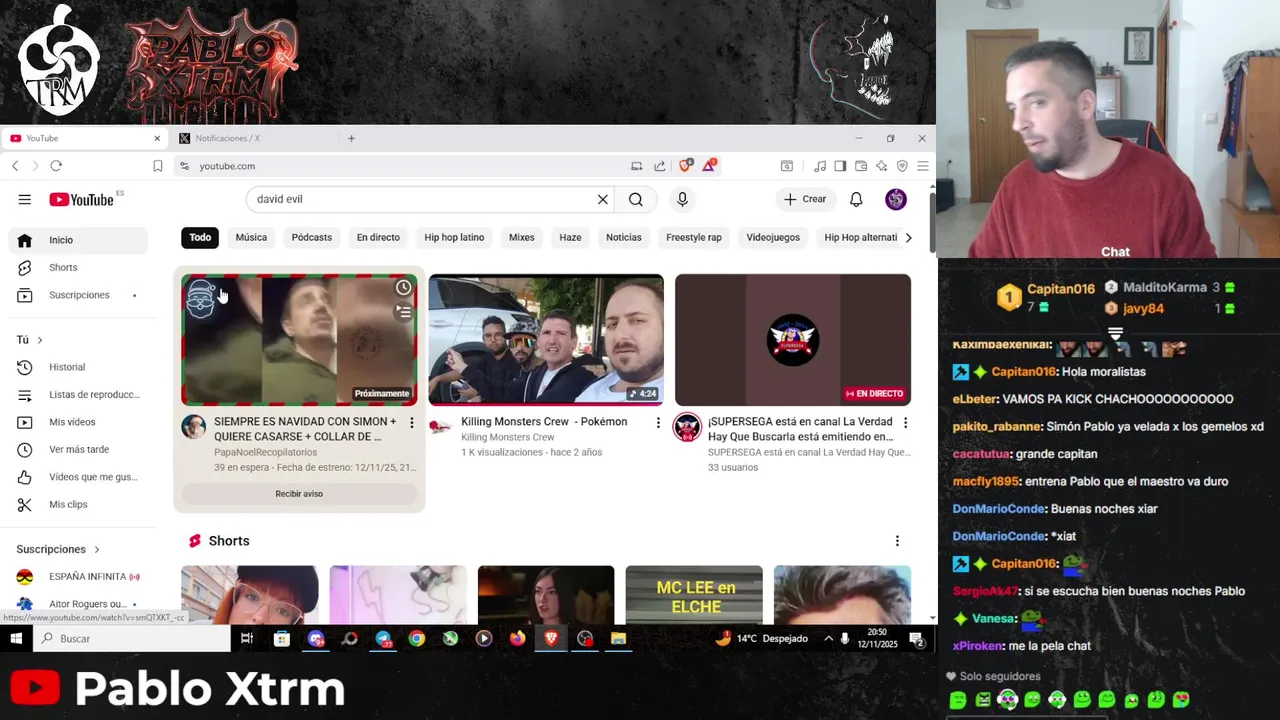This screenshot has height=720, width=1280.
Task: Click Recibir aviso for the premiere
Action: (299, 494)
